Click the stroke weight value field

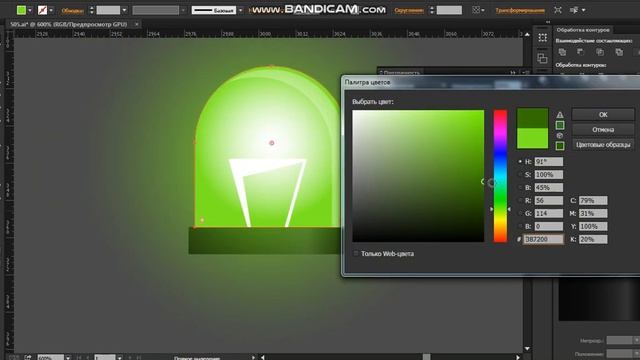click(108, 10)
